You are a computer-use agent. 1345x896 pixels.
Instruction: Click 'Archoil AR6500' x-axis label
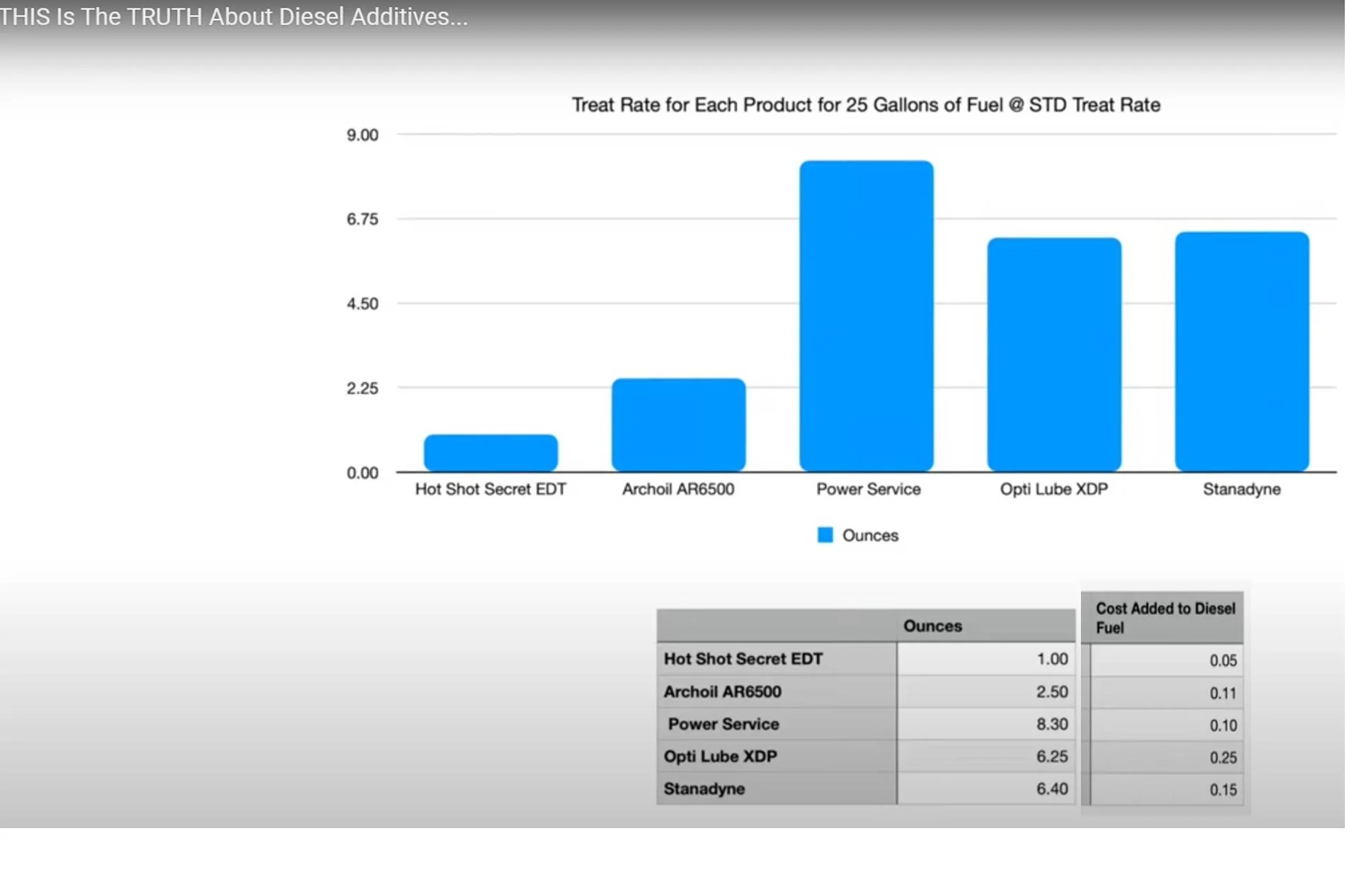coord(678,489)
